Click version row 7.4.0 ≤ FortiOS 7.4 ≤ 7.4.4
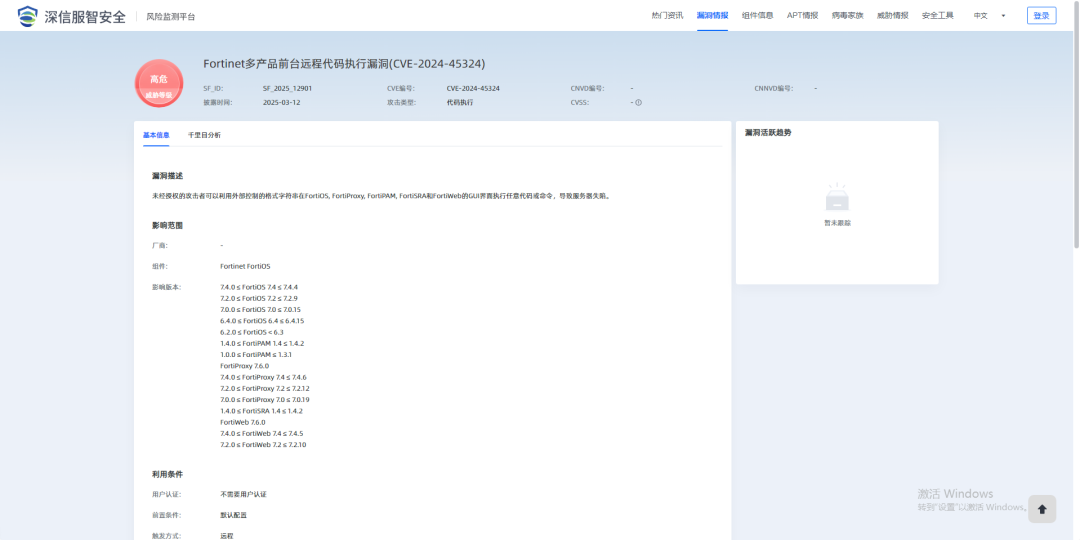 coord(259,287)
